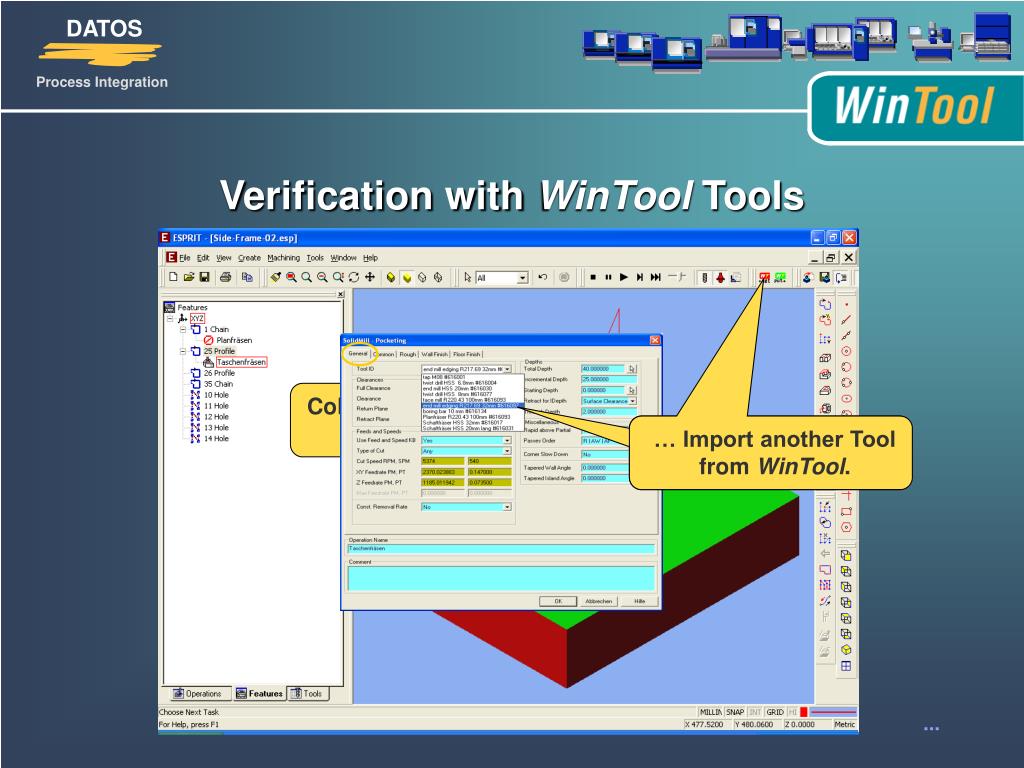Open the selection filter 'All' dropdown

[522, 278]
